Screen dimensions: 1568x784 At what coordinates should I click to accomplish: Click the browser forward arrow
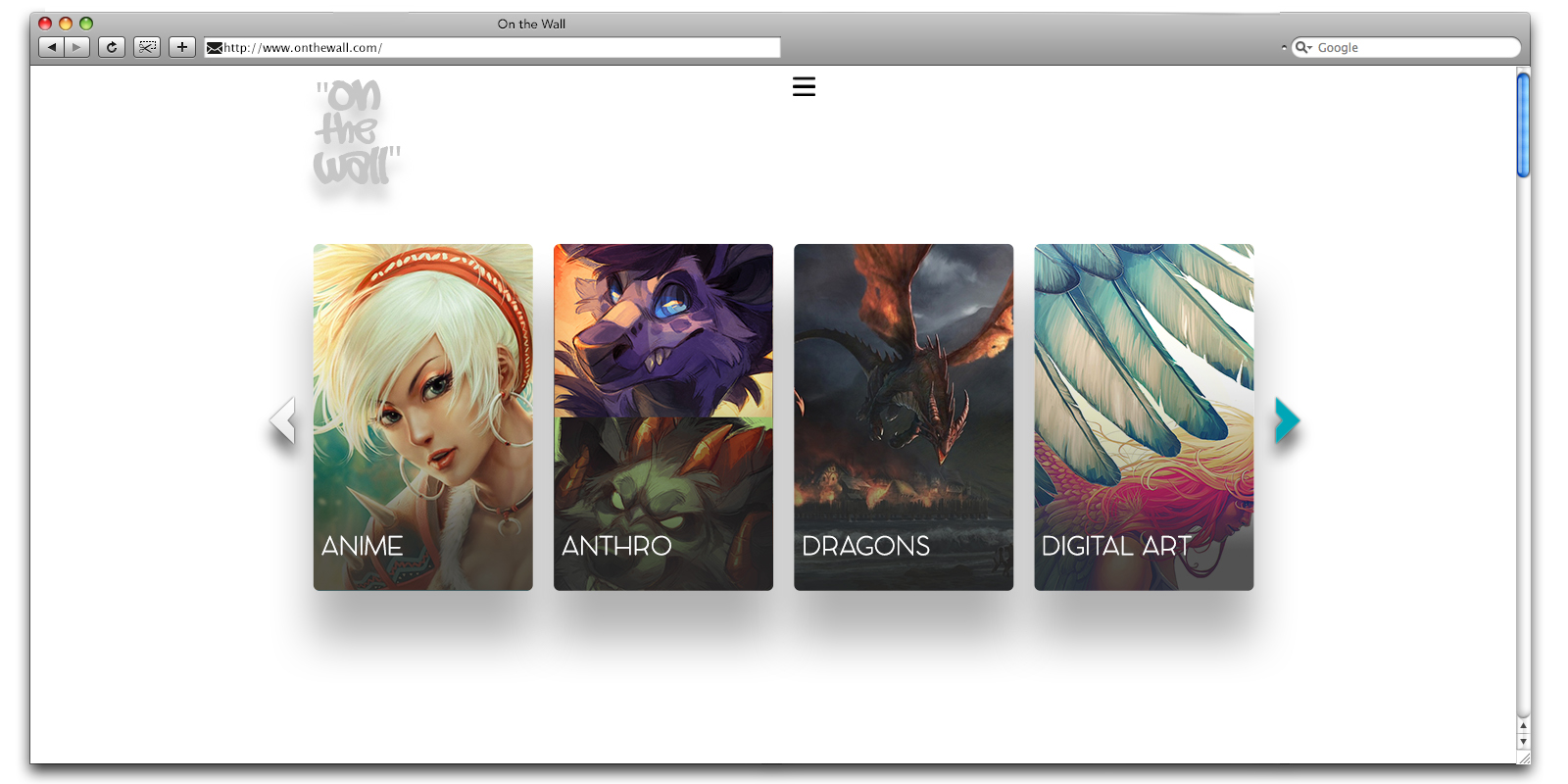[x=77, y=47]
